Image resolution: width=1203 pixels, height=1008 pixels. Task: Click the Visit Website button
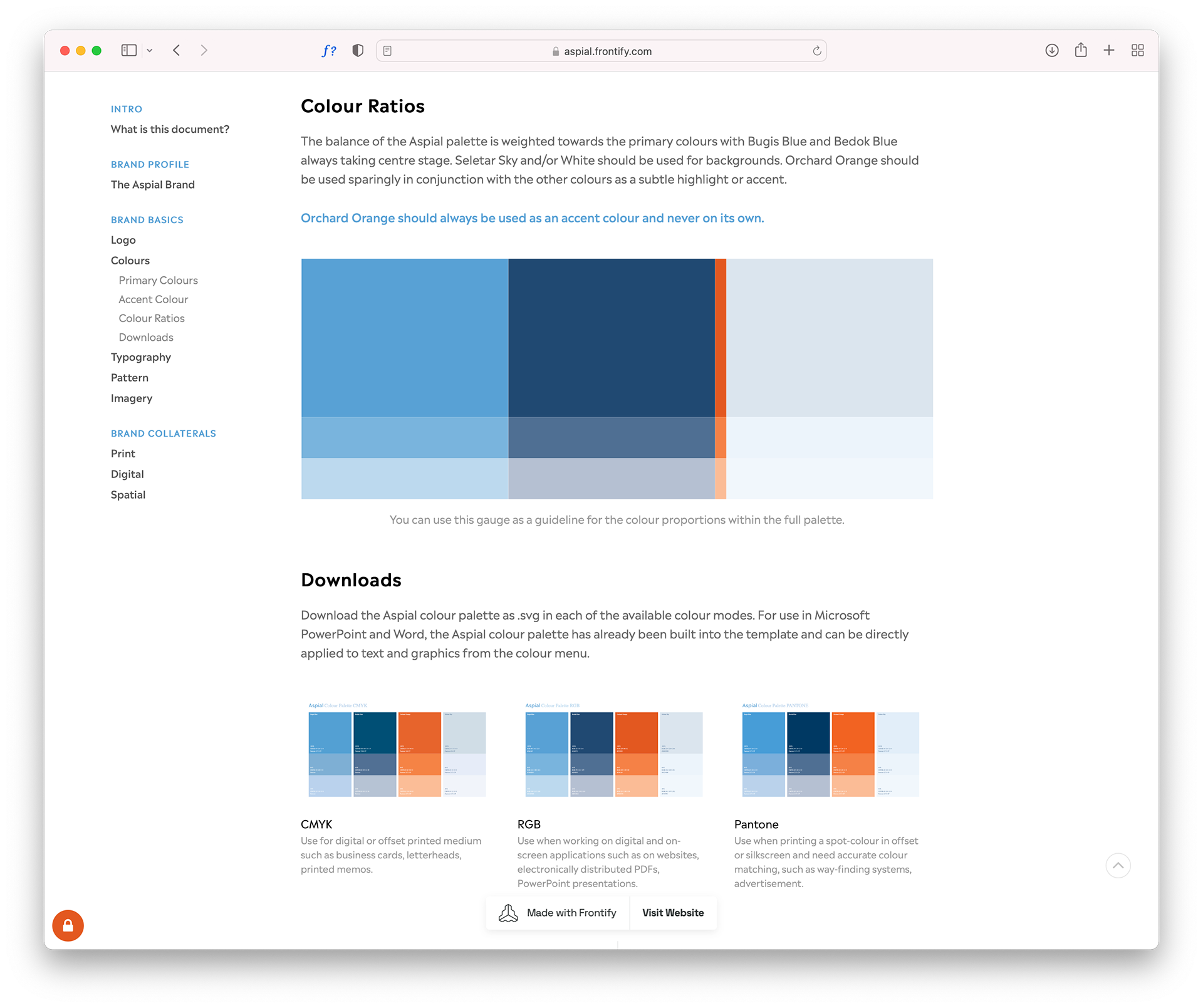click(673, 913)
